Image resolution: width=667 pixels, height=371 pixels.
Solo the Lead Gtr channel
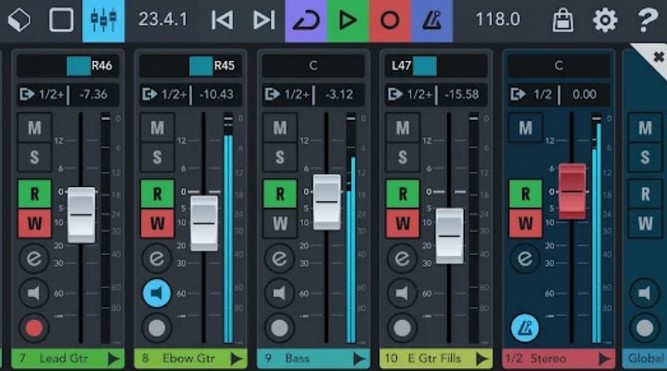click(x=34, y=157)
